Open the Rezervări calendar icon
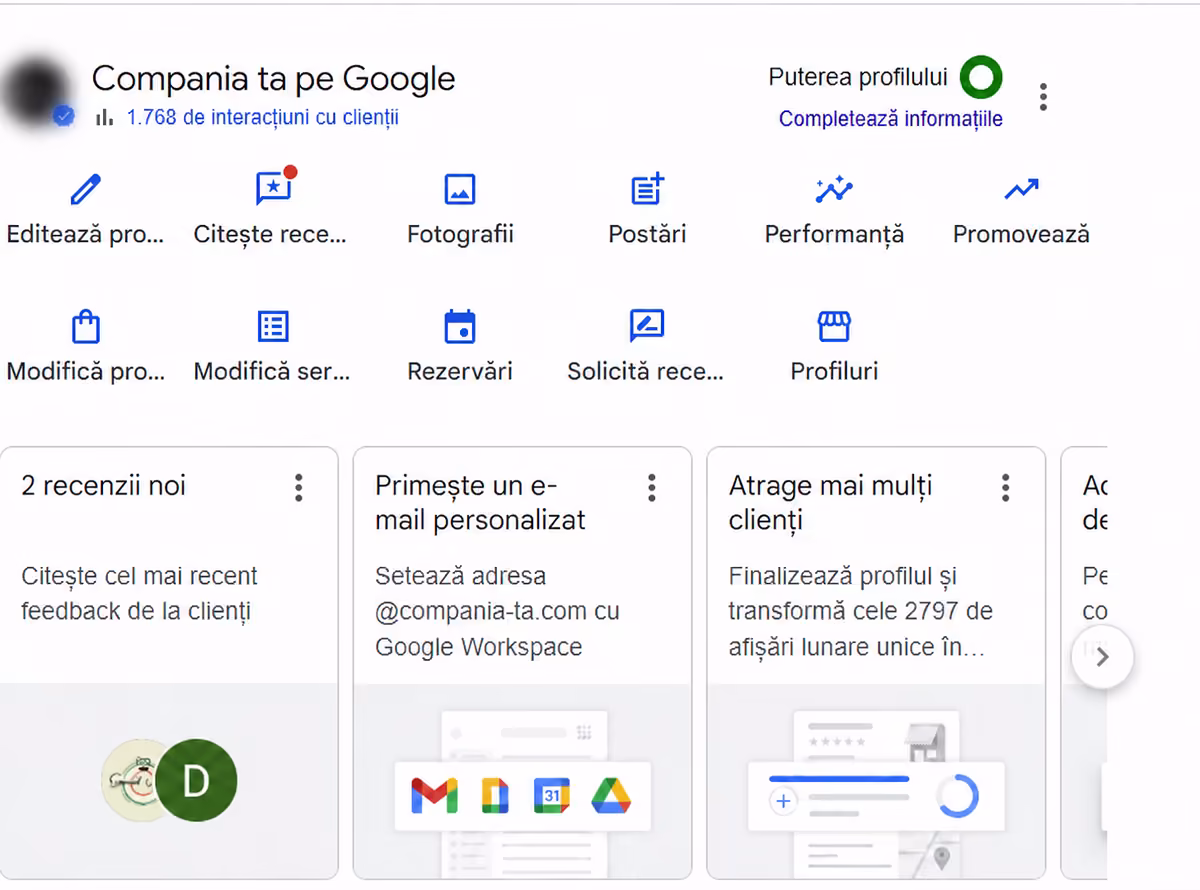Screen dimensions: 1200x890 (460, 326)
